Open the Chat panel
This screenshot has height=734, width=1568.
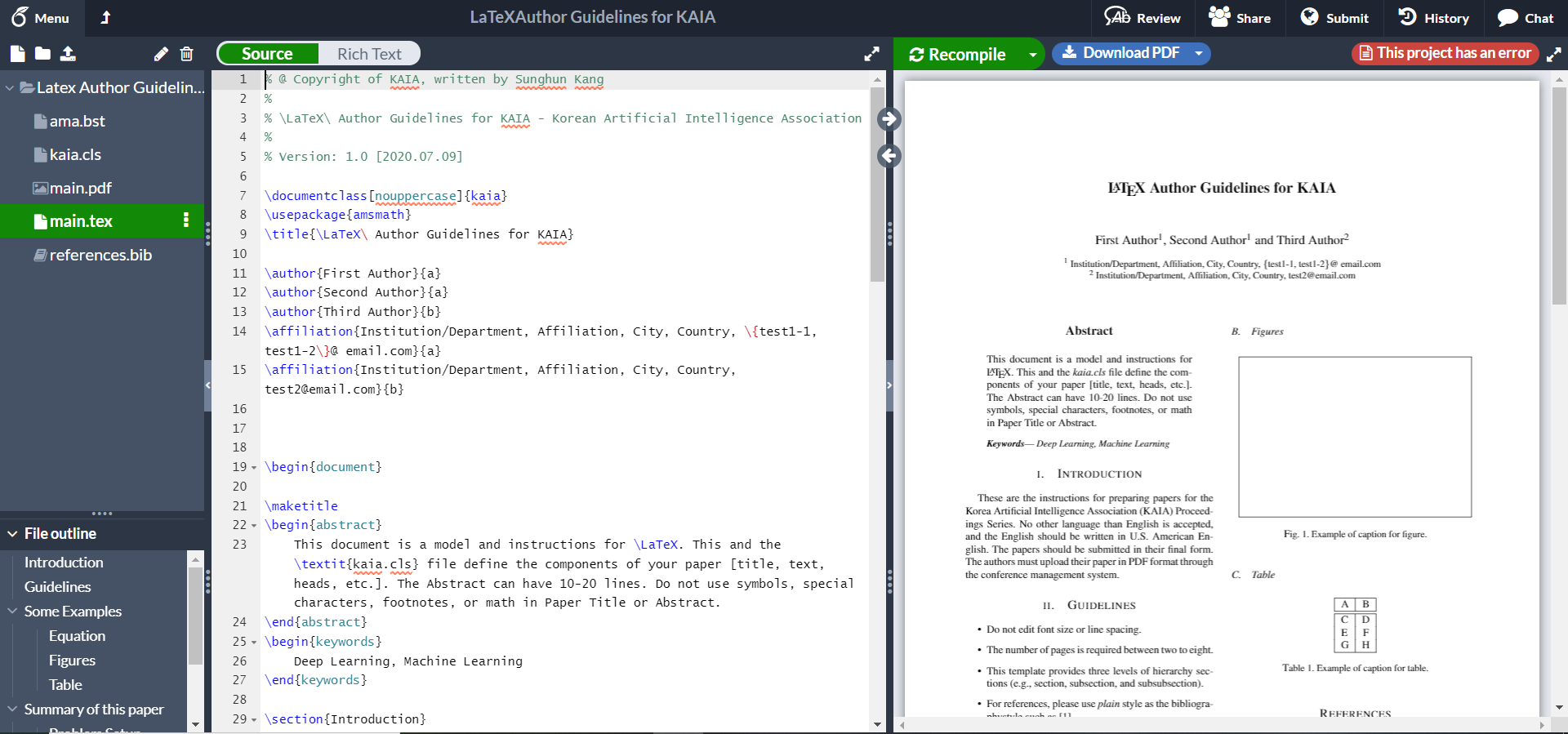[x=1525, y=18]
